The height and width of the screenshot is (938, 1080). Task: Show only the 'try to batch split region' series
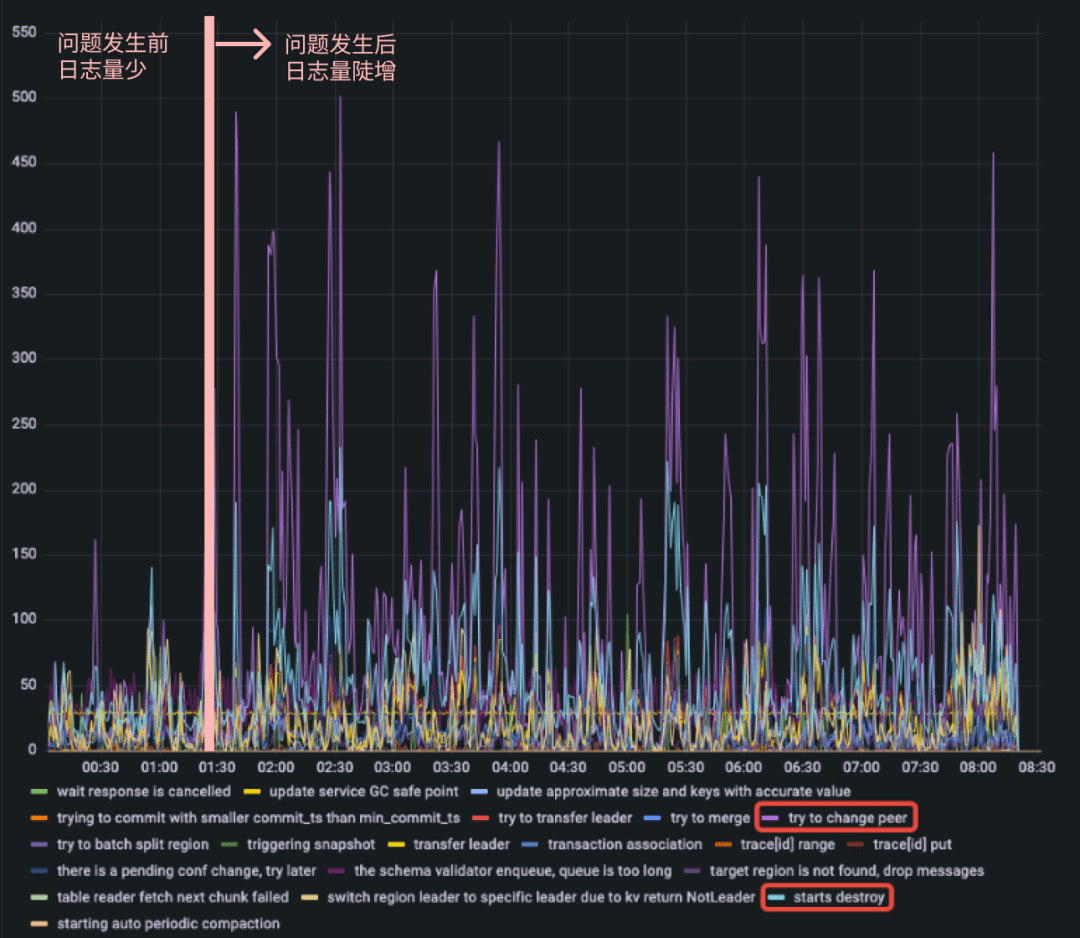point(132,844)
